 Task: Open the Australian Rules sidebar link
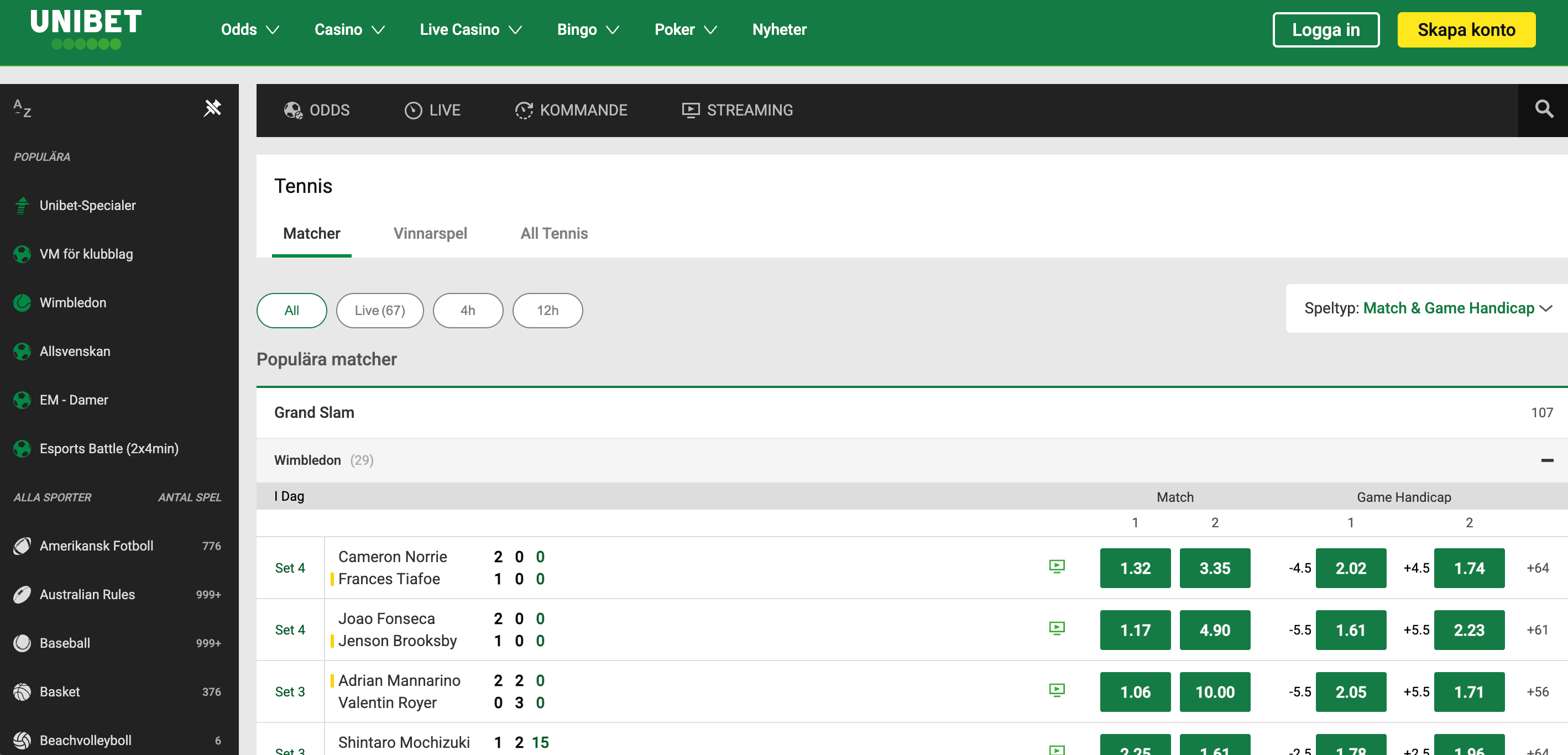coord(87,595)
